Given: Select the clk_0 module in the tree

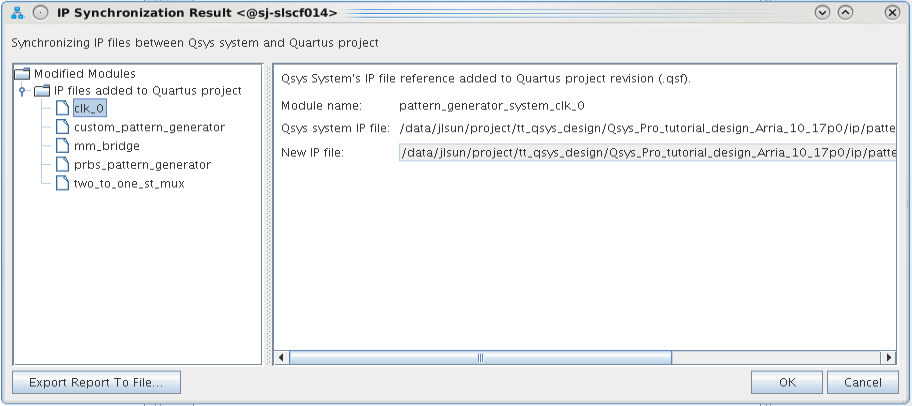Looking at the screenshot, I should pos(90,108).
